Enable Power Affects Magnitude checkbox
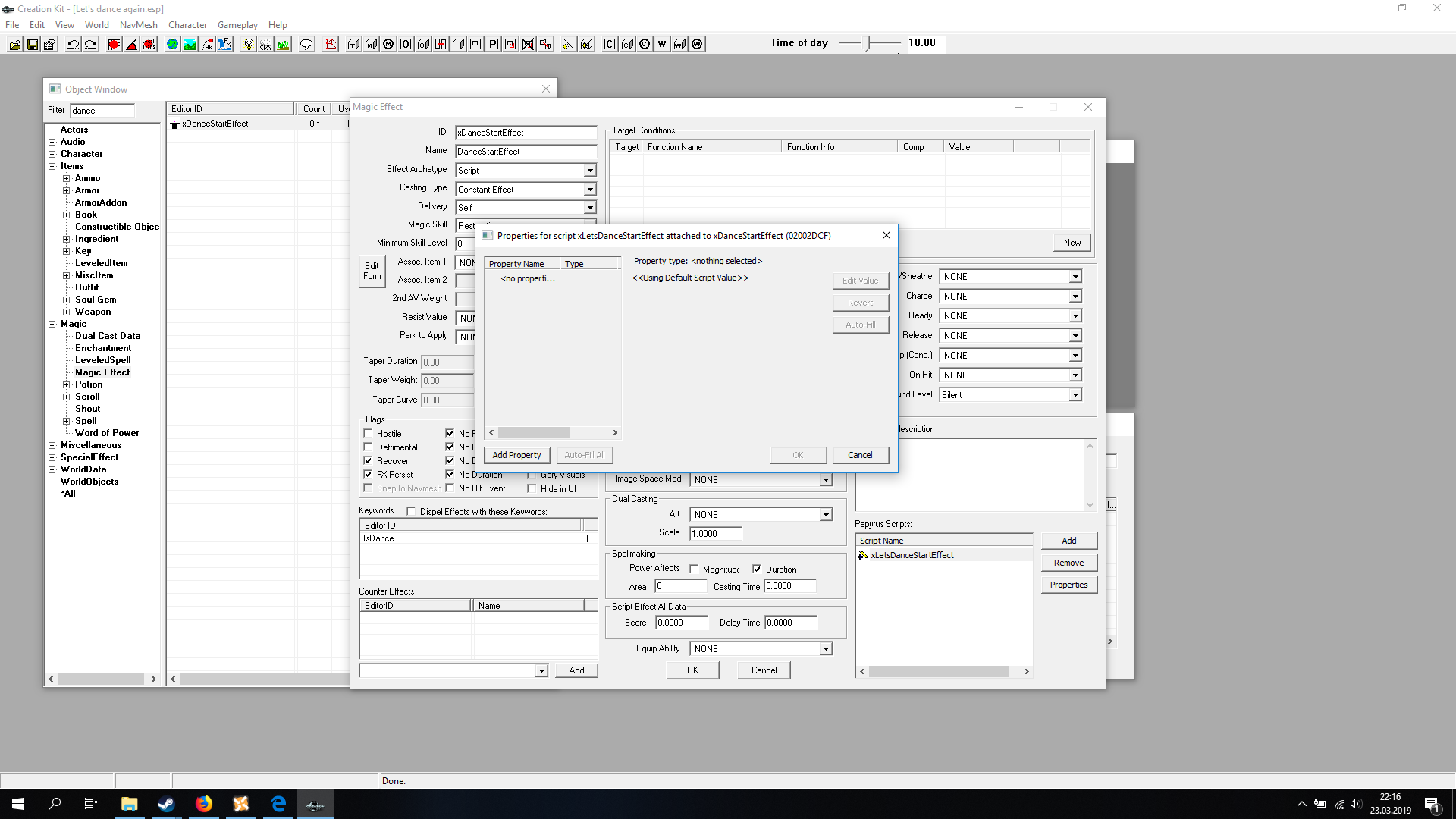 694,570
